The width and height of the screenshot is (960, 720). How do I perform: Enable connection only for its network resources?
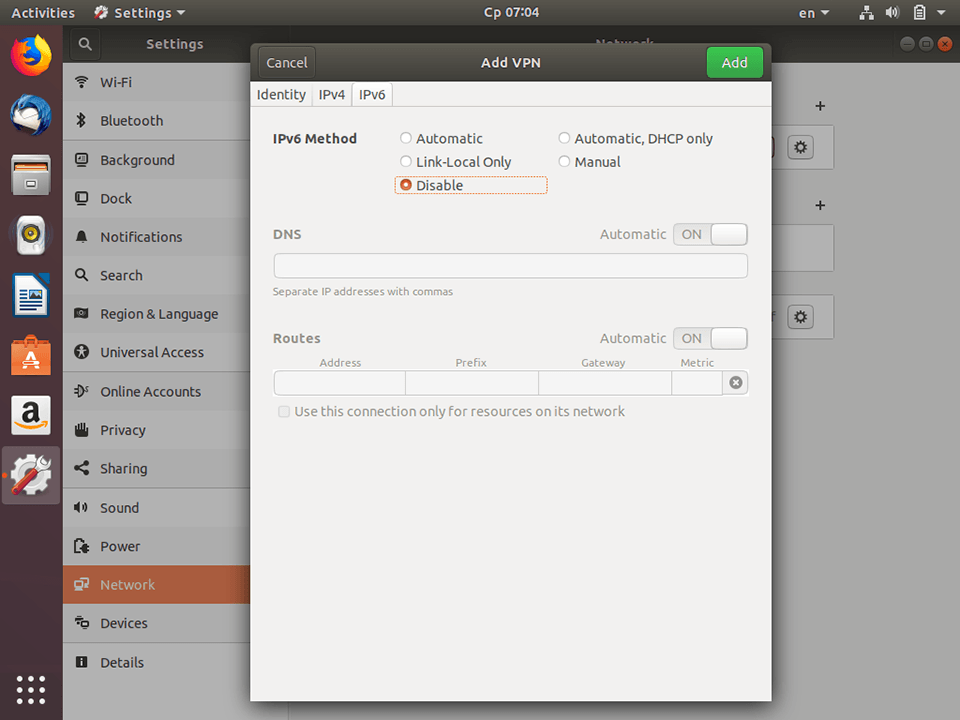tap(284, 411)
